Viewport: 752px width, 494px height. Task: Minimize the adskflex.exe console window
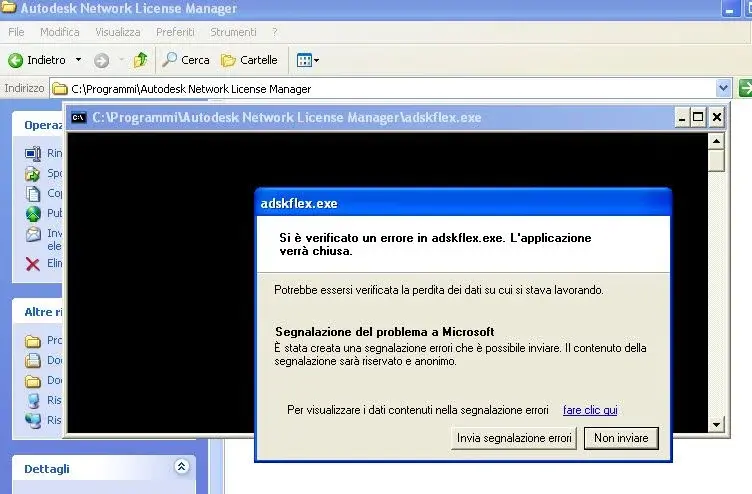(682, 118)
